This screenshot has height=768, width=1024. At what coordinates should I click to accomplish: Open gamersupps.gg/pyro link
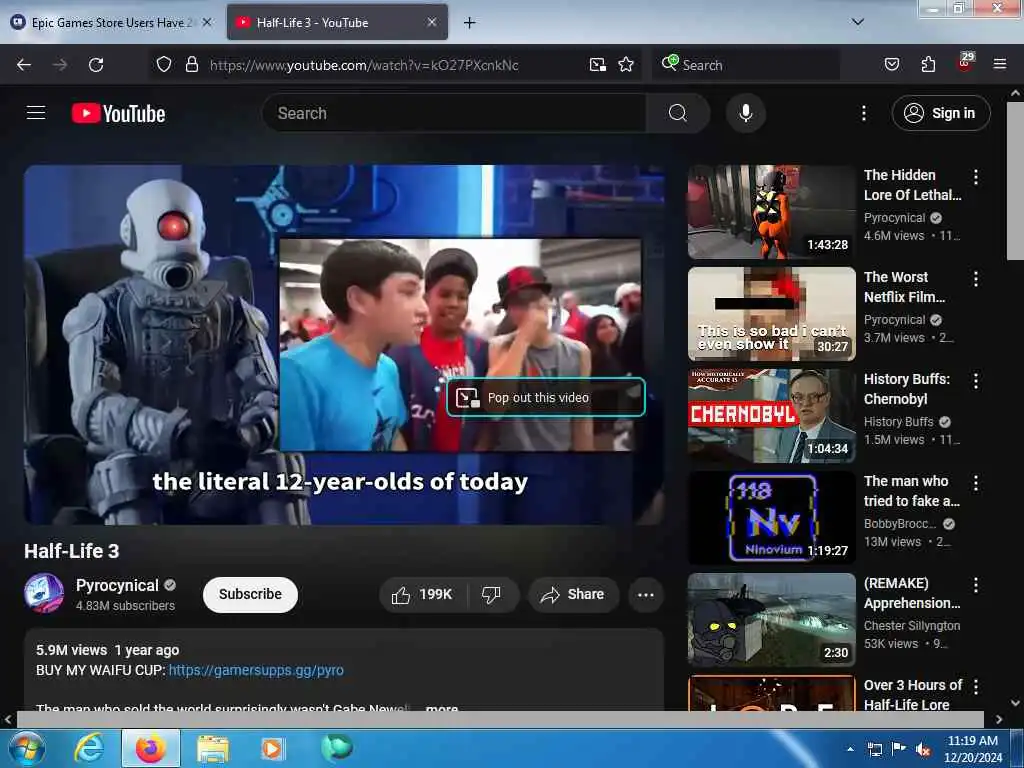pos(256,670)
